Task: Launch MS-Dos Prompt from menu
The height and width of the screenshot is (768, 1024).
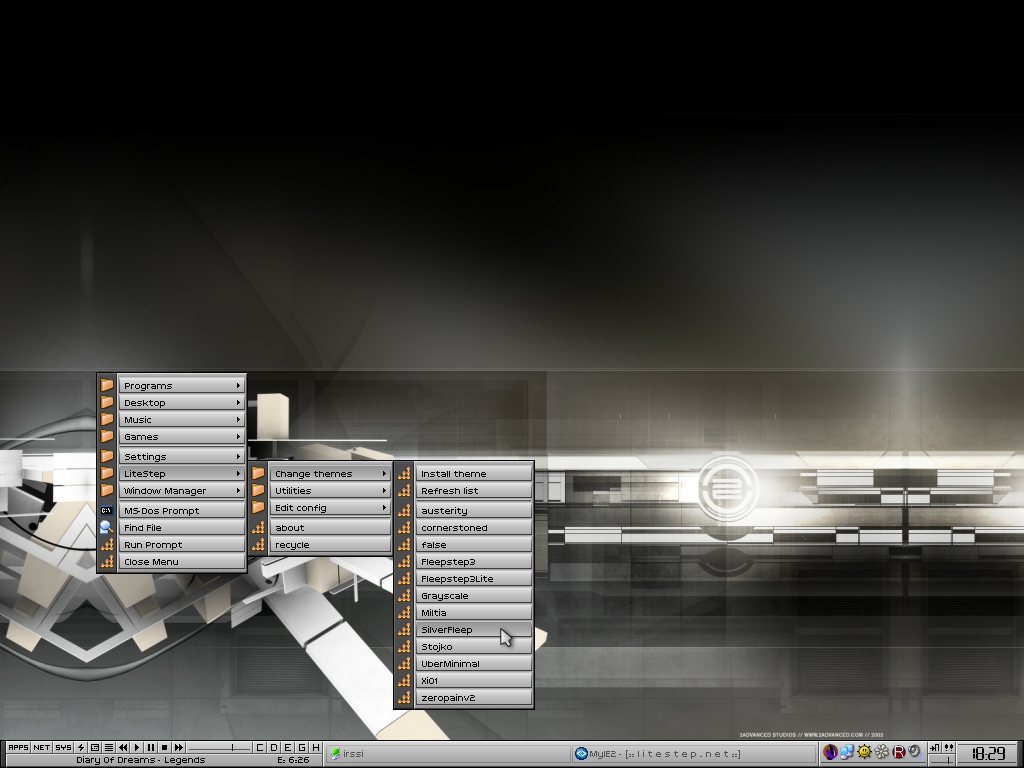Action: point(182,511)
